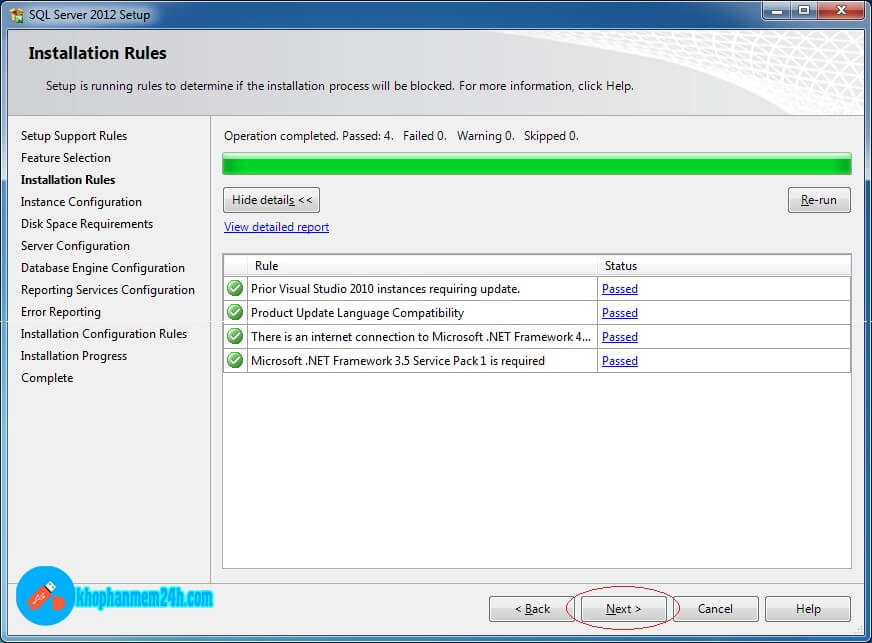Click green check icon for internet connection rule

235,336
